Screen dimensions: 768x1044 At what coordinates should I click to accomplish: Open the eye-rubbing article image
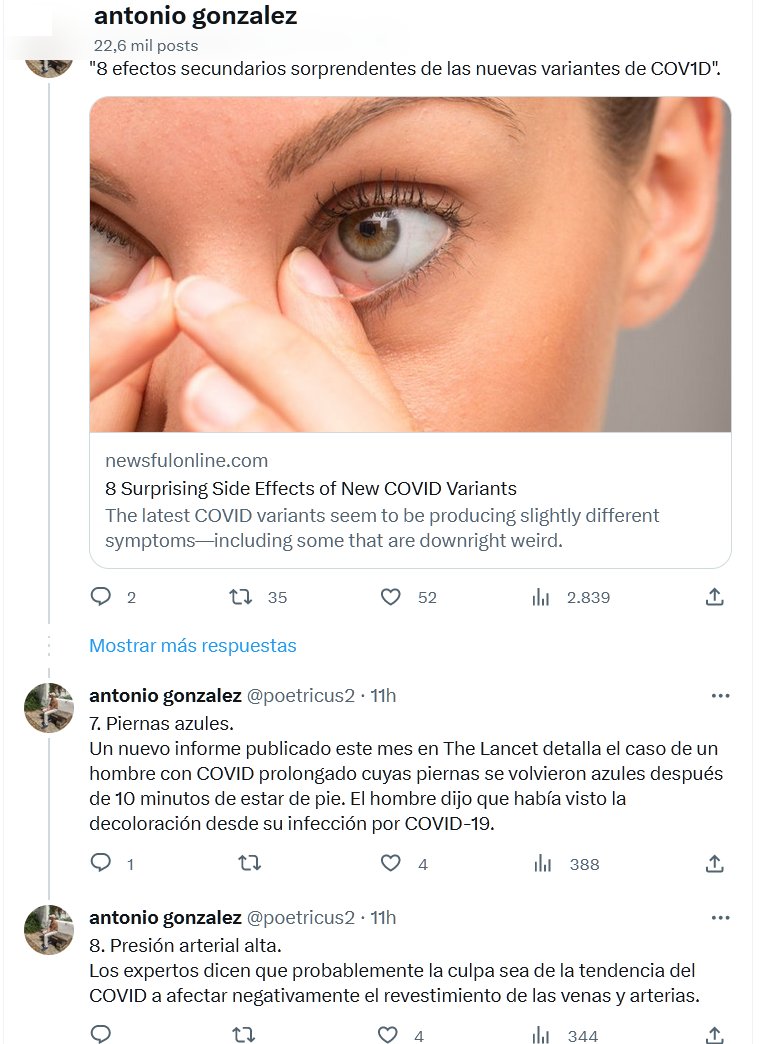tap(410, 265)
